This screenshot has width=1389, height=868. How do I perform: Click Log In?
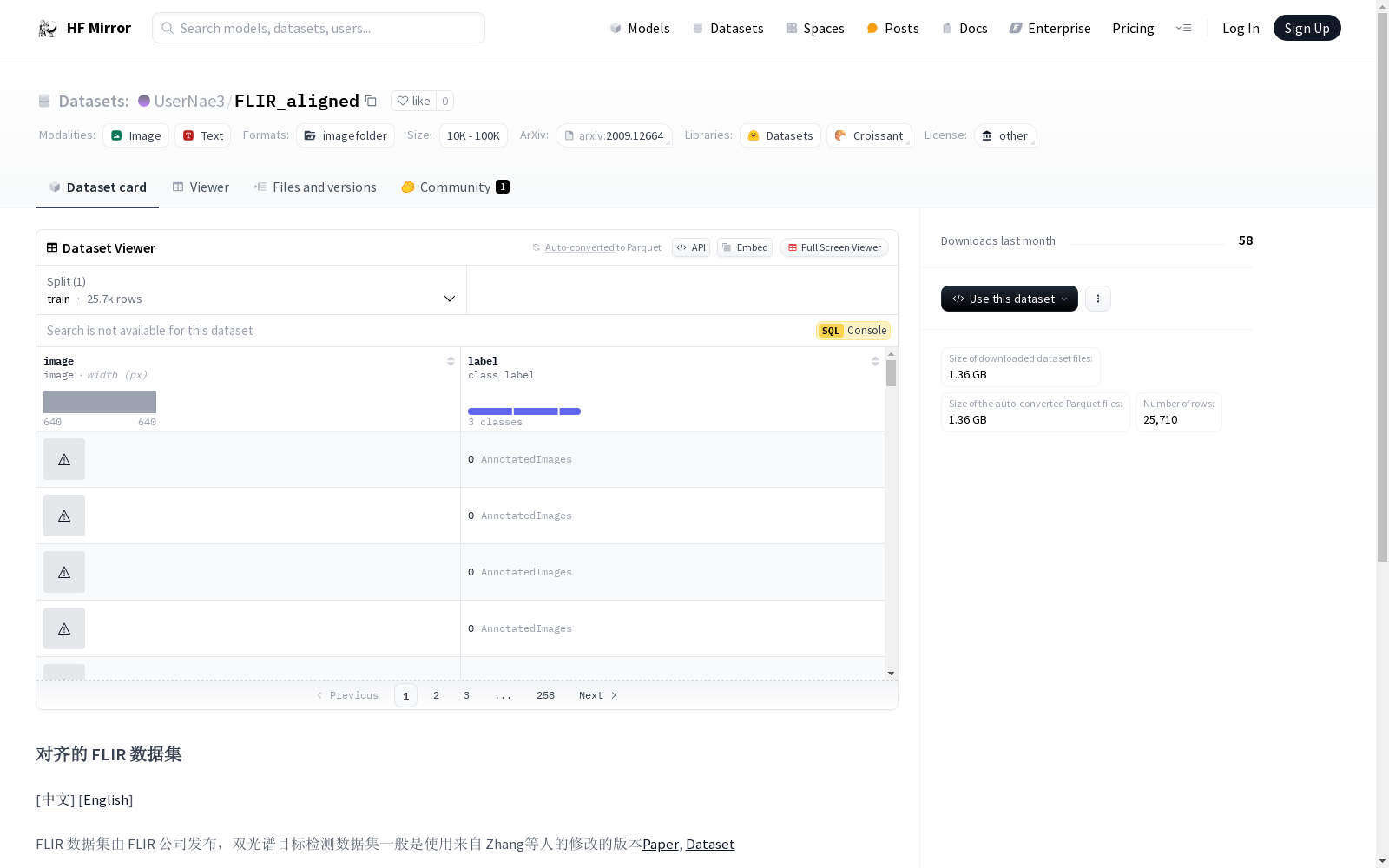coord(1241,29)
